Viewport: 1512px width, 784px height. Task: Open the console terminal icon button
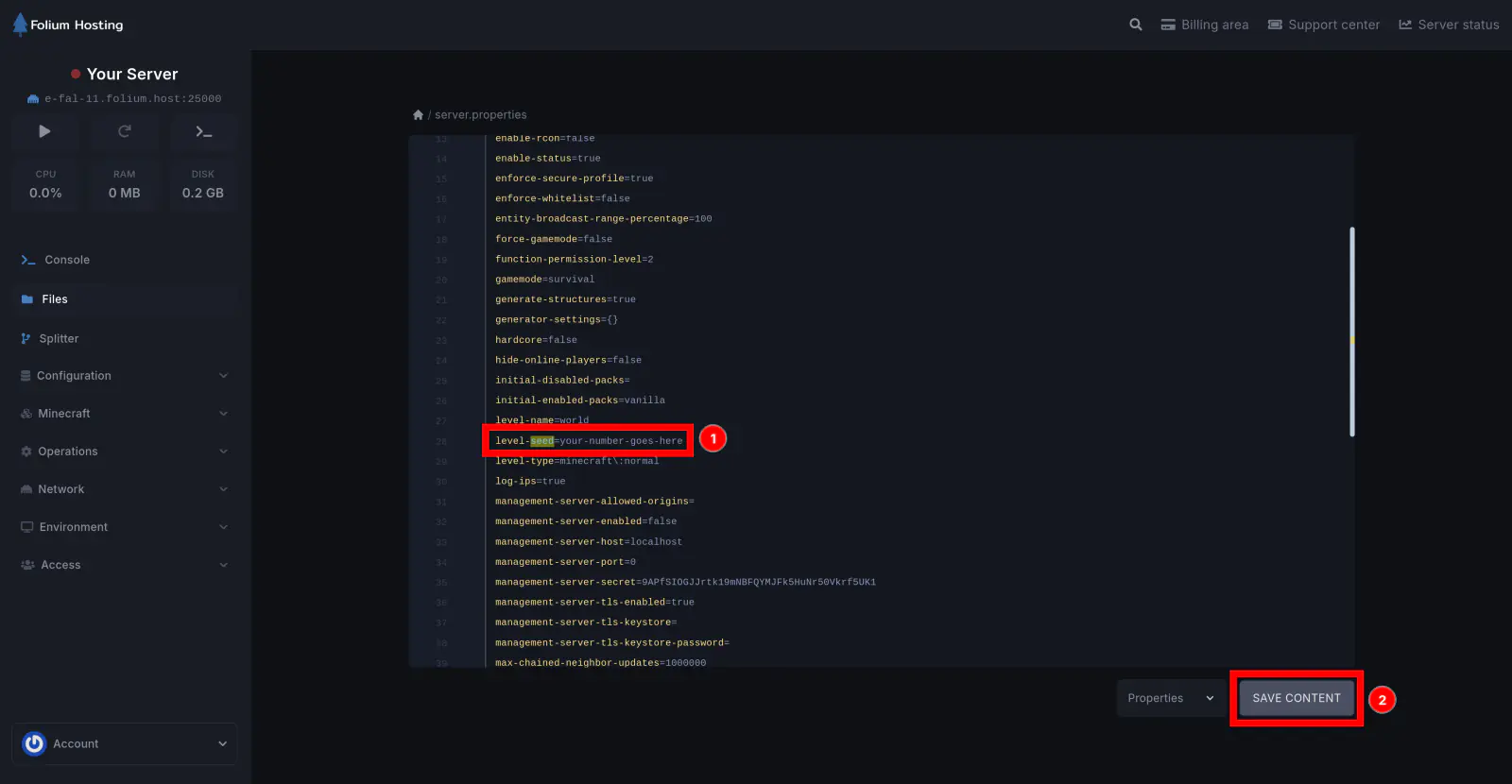[203, 131]
